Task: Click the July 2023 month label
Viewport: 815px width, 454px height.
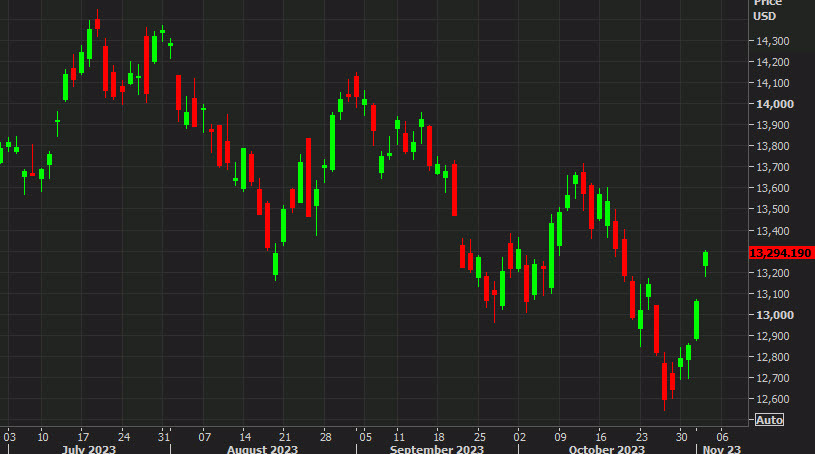Action: 89,449
